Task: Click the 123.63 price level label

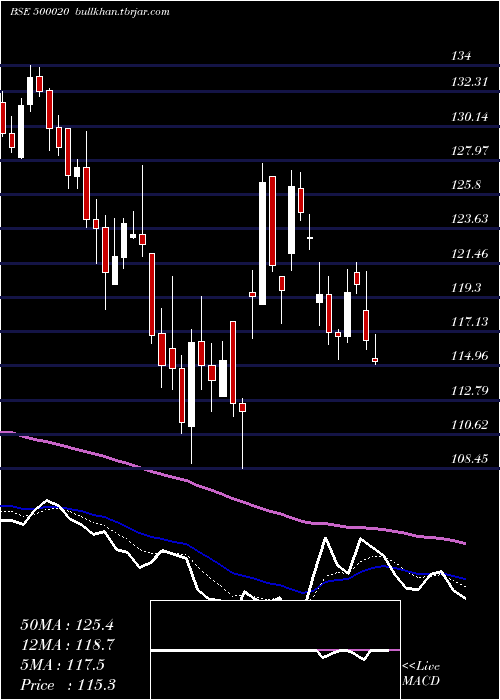Action: coord(470,219)
